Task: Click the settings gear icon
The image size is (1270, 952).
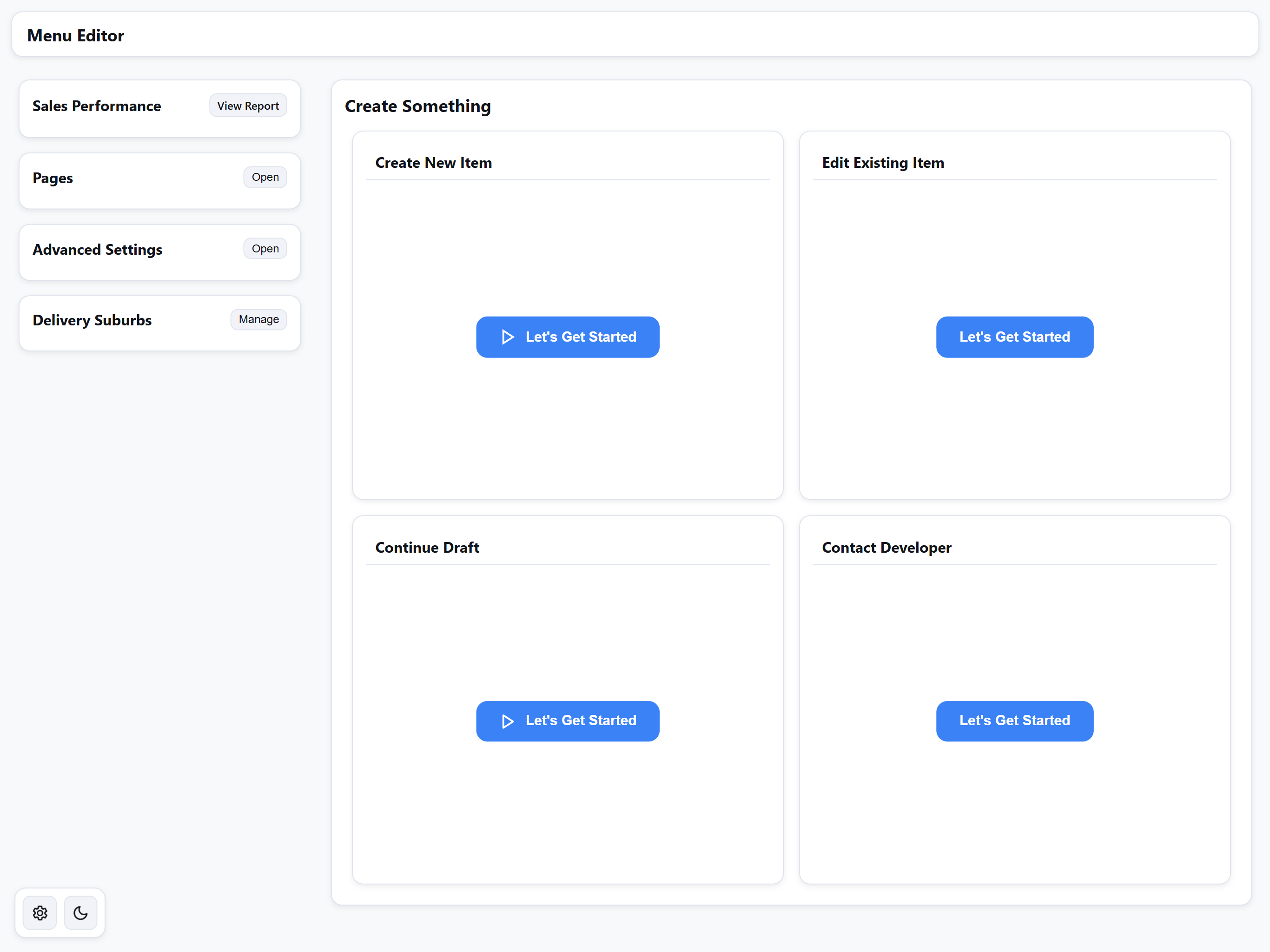Action: pyautogui.click(x=40, y=913)
